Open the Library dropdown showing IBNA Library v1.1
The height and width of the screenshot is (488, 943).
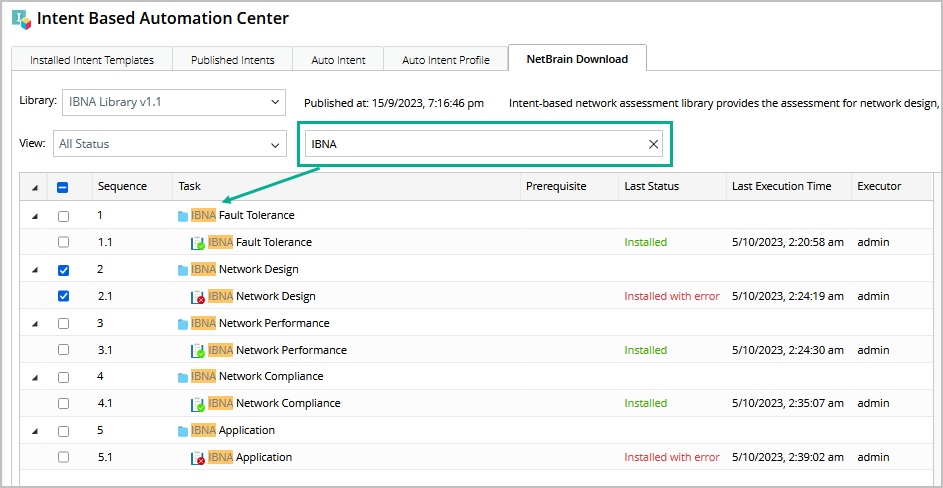click(x=174, y=102)
